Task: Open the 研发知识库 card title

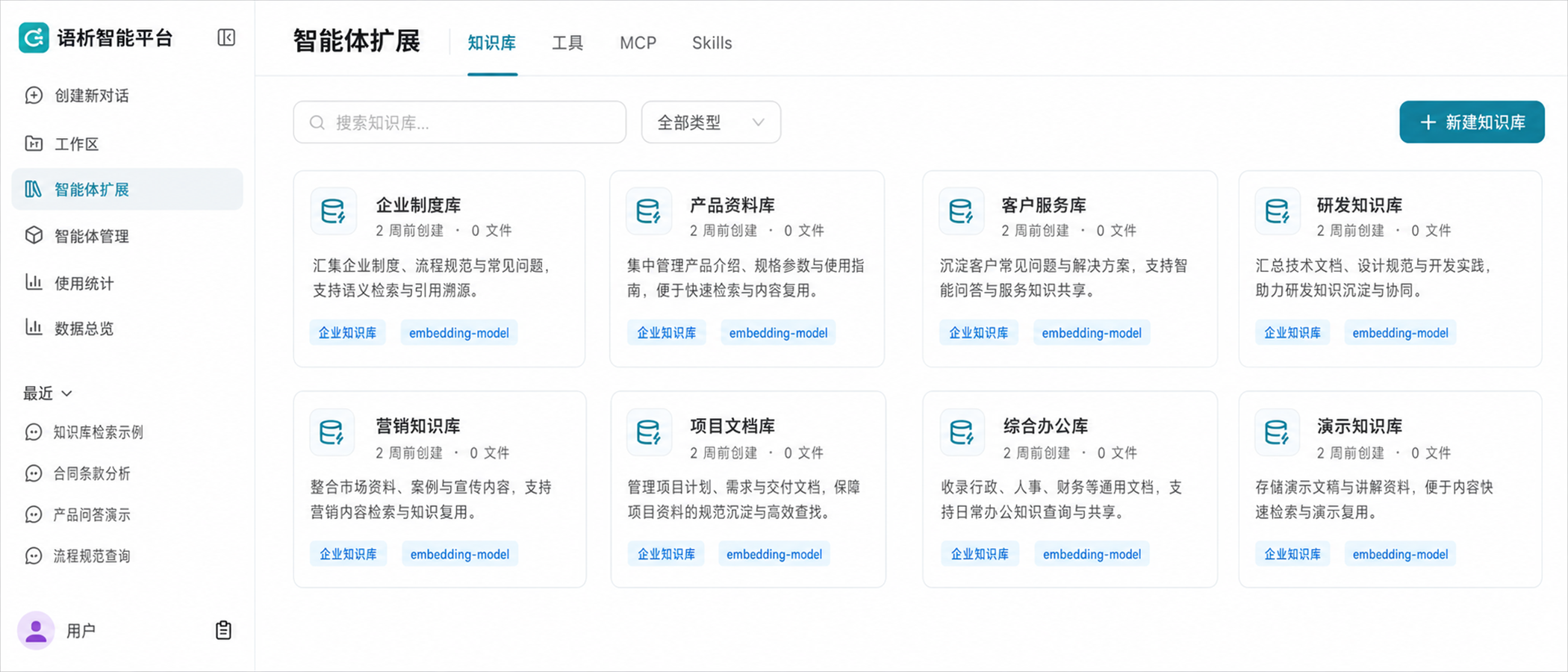Action: [1360, 205]
